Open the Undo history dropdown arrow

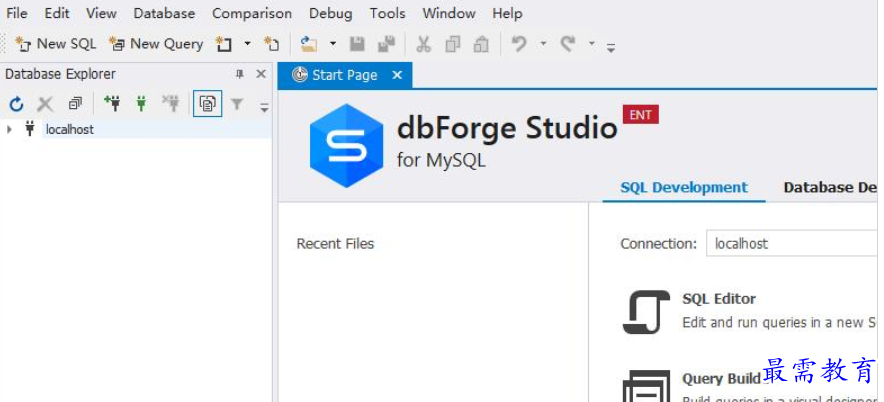[543, 43]
